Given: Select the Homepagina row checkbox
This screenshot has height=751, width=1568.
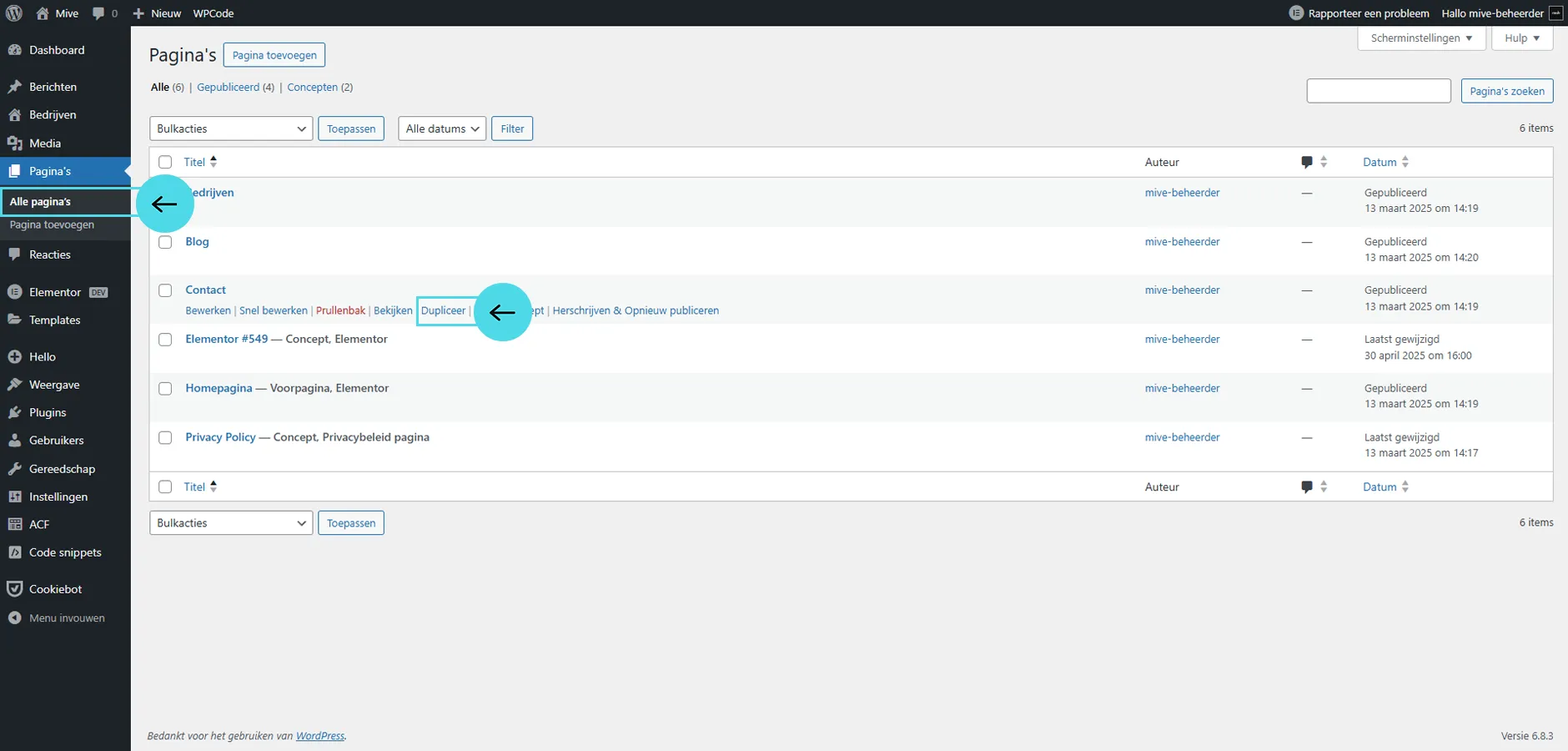Looking at the screenshot, I should [x=165, y=389].
